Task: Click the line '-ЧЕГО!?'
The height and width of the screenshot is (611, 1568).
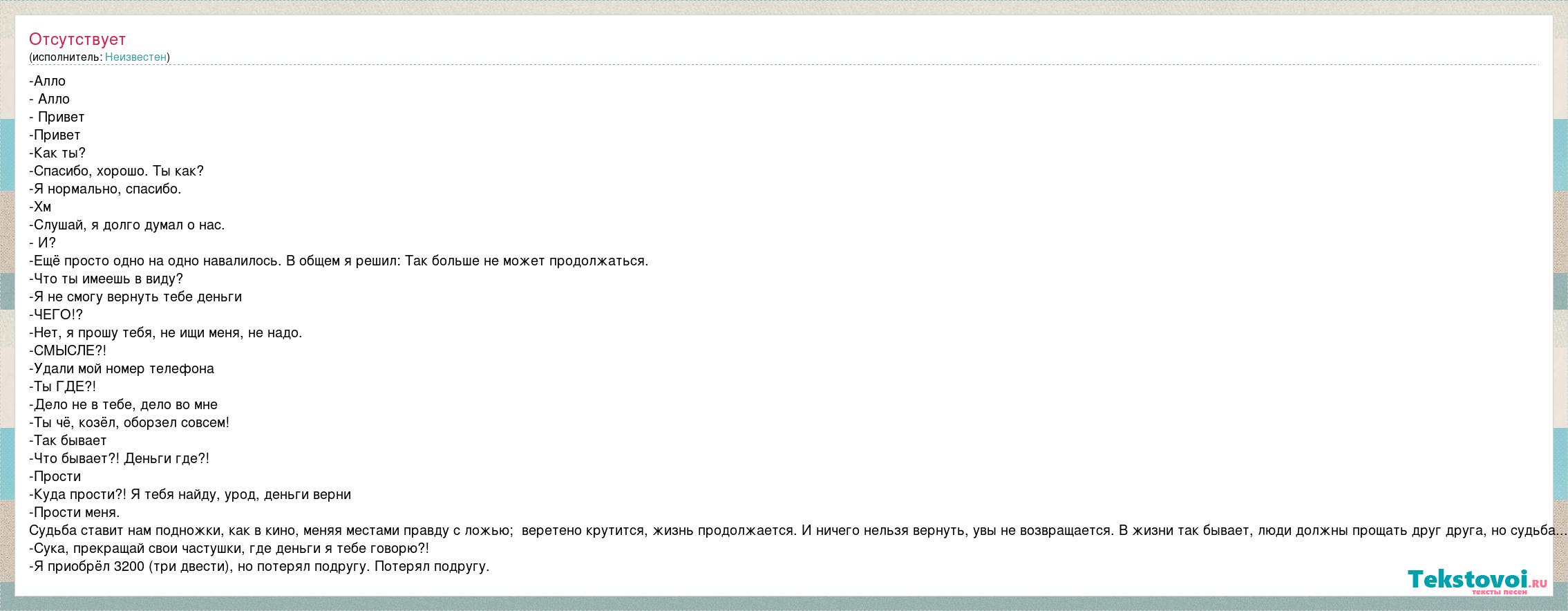Action: pyautogui.click(x=56, y=314)
